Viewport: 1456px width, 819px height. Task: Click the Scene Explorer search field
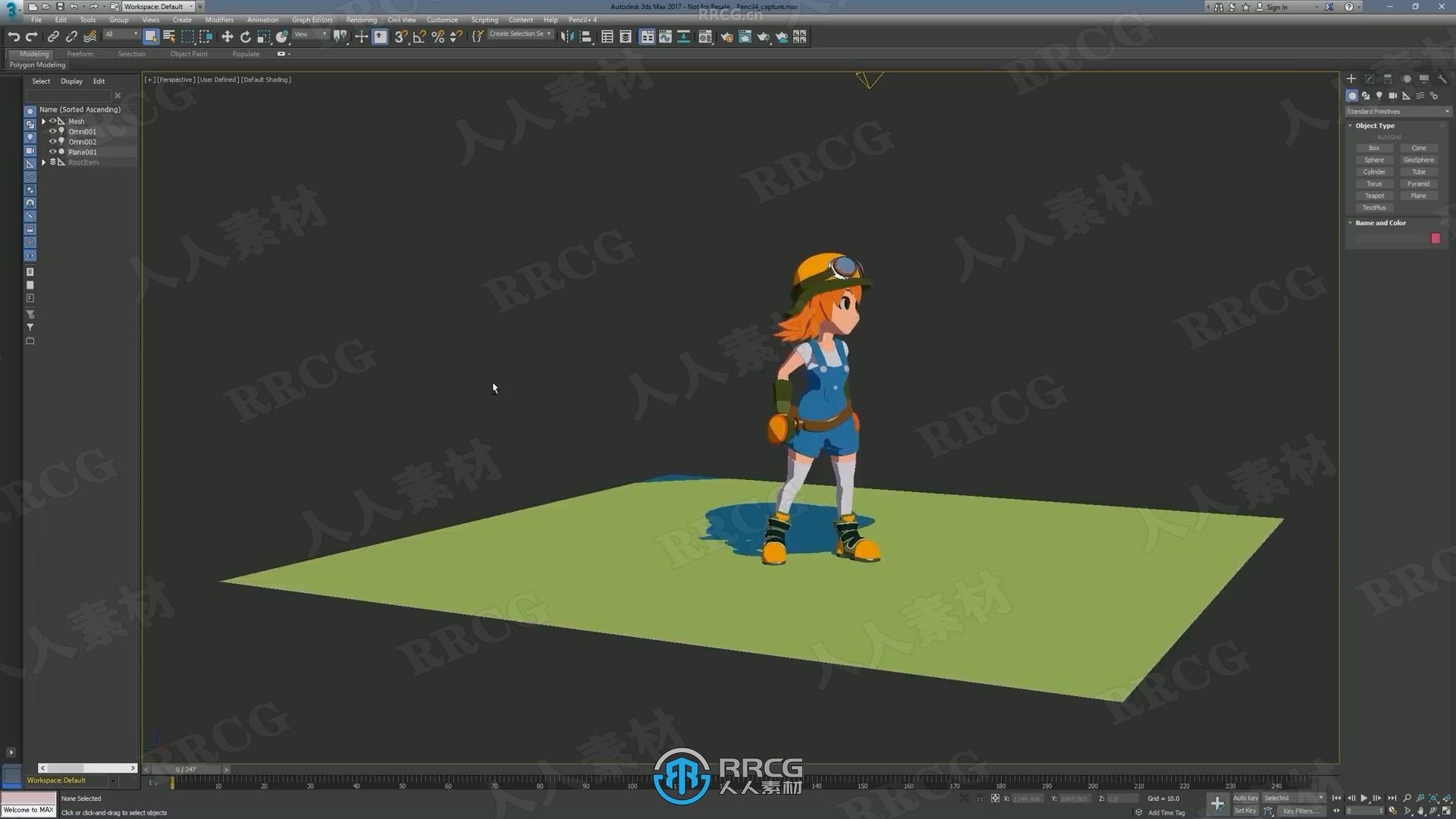pyautogui.click(x=68, y=96)
